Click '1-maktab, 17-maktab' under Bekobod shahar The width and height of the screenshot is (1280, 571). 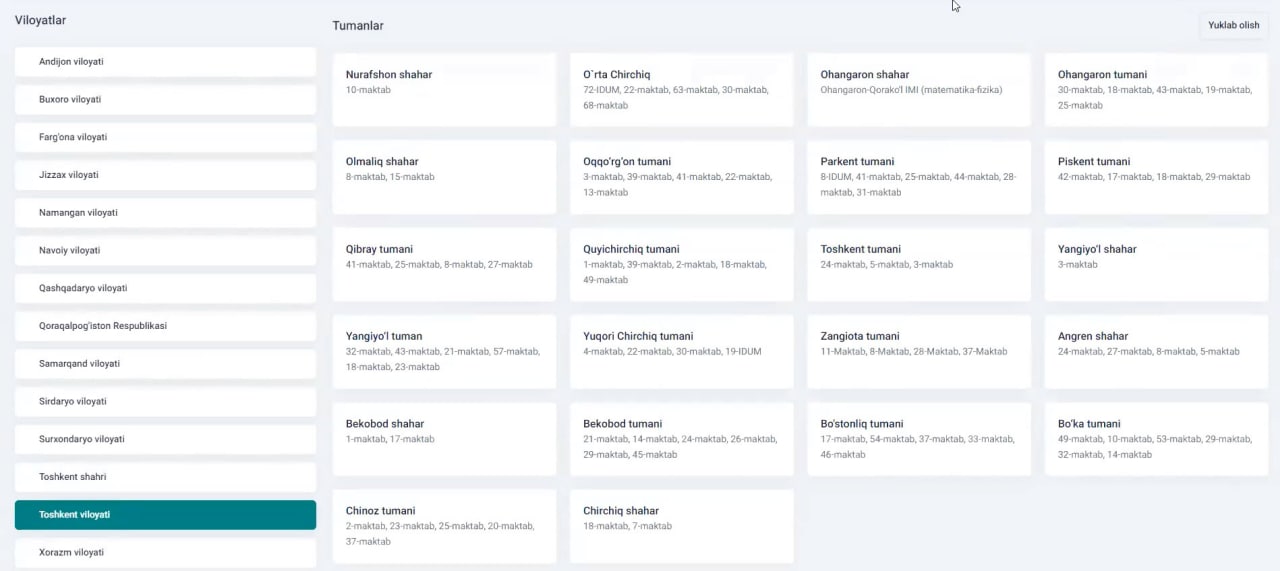[x=390, y=439]
